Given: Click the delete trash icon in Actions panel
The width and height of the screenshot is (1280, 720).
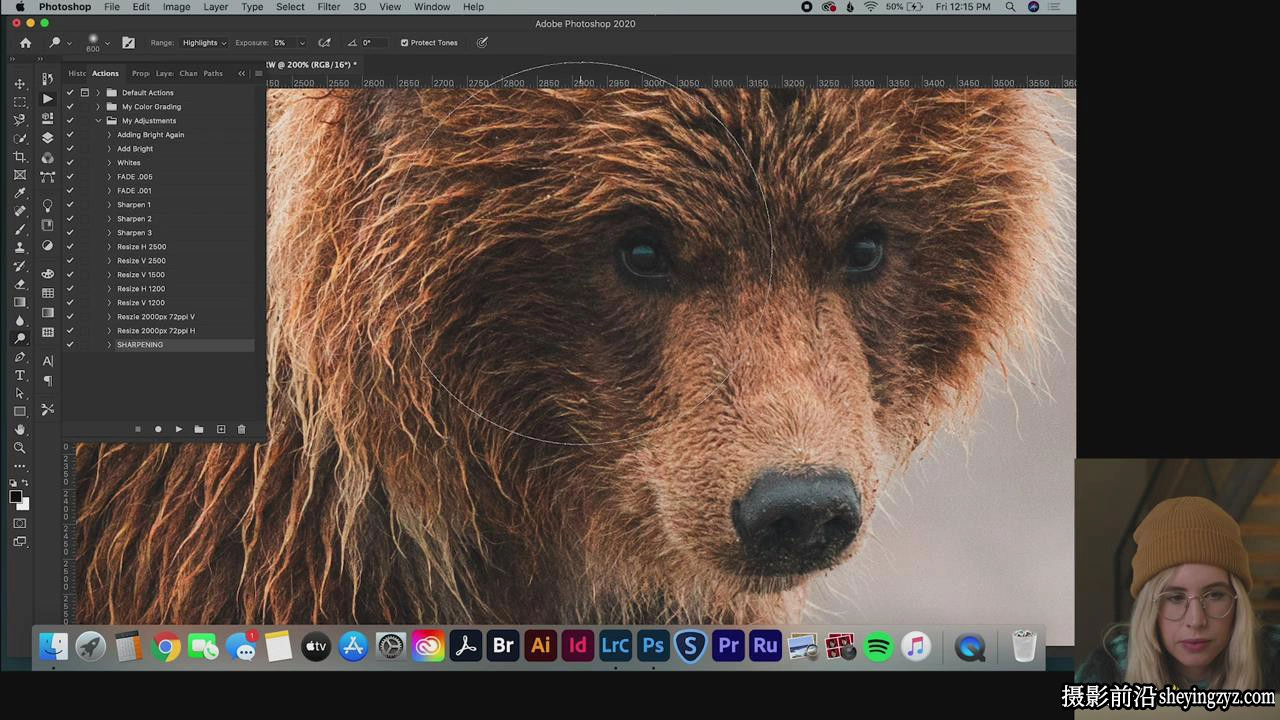Looking at the screenshot, I should point(241,429).
